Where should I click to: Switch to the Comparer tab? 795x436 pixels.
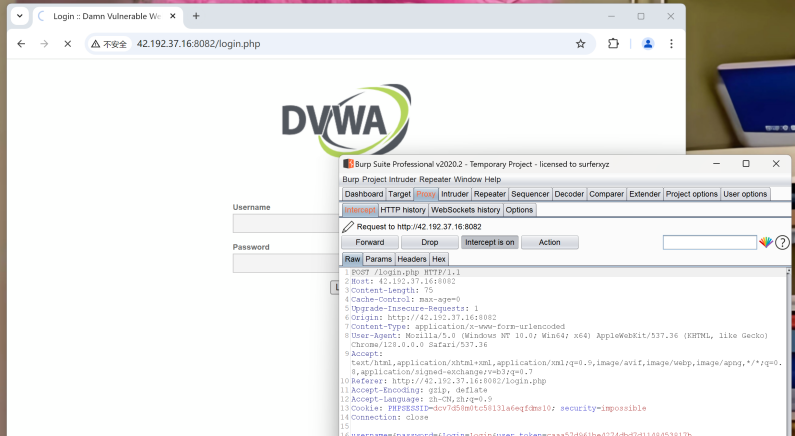point(606,194)
